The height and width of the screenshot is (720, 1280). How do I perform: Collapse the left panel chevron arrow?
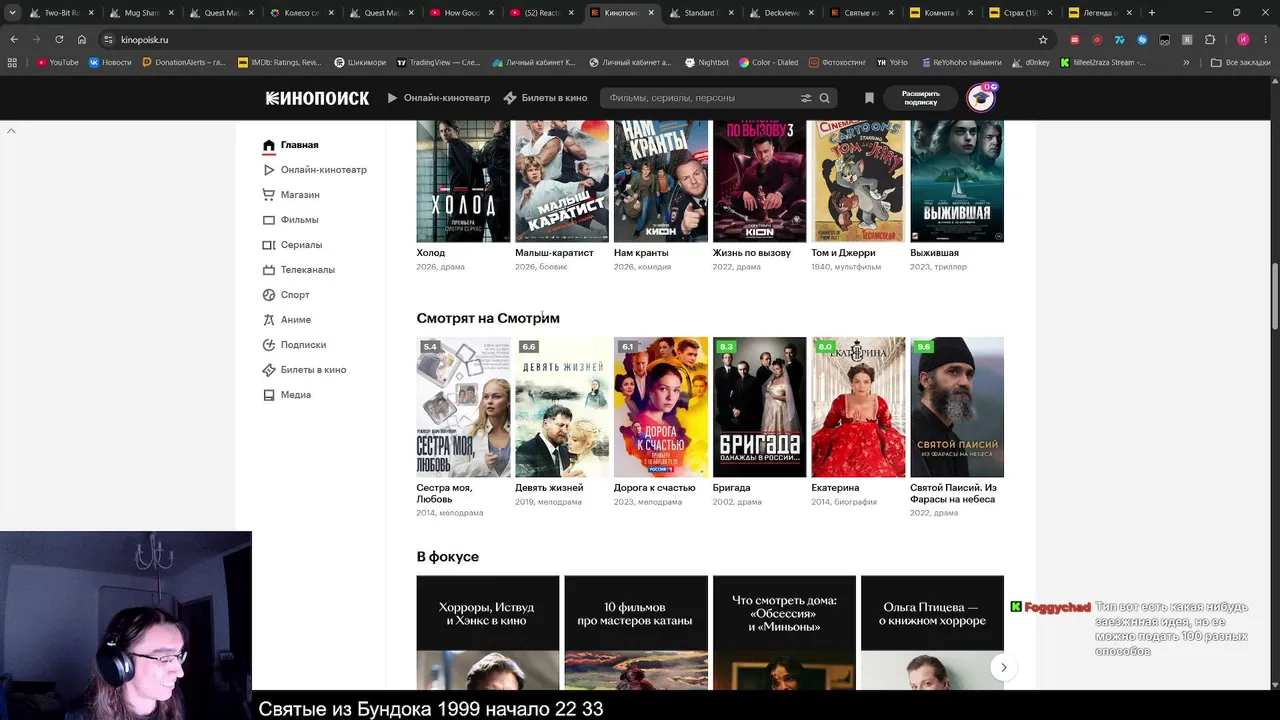(x=11, y=131)
